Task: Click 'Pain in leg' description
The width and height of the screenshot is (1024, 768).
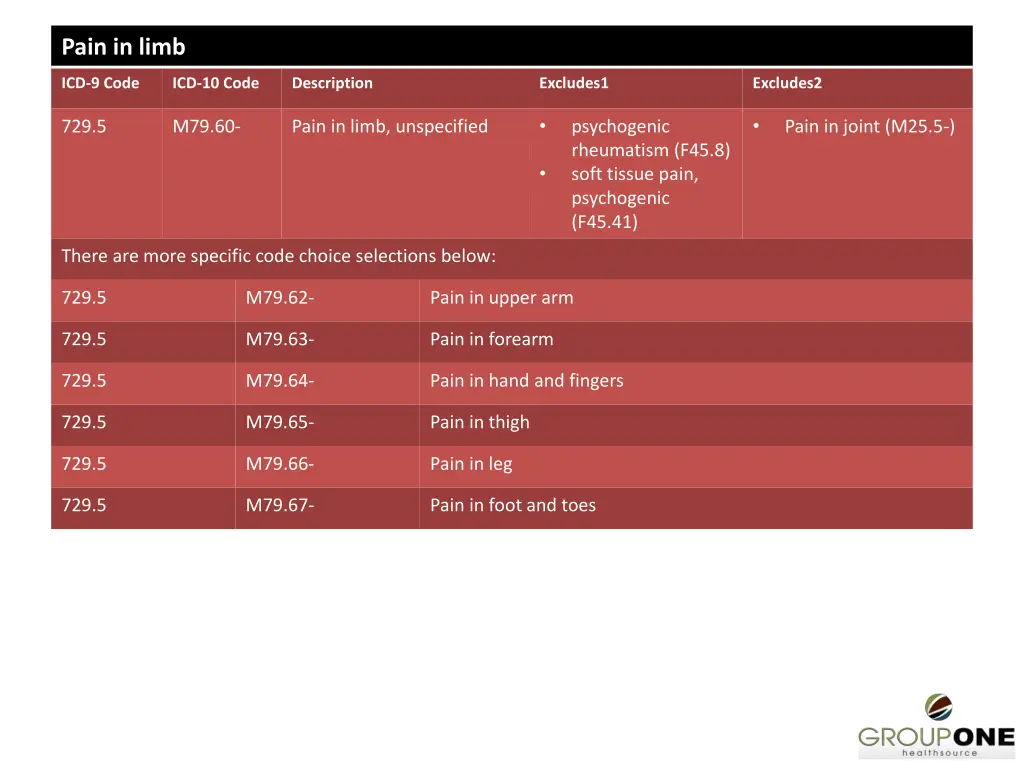Action: coord(471,464)
